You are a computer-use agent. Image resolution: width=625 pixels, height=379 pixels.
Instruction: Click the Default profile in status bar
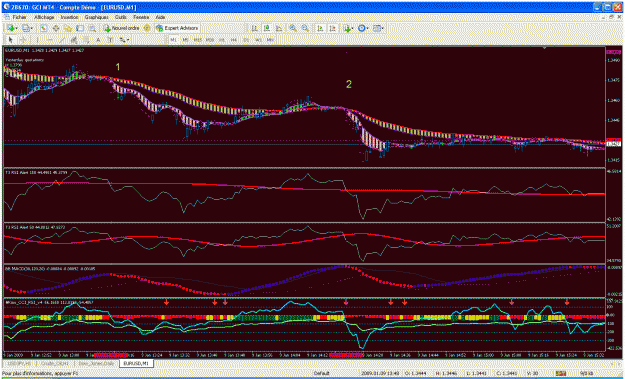click(x=321, y=373)
